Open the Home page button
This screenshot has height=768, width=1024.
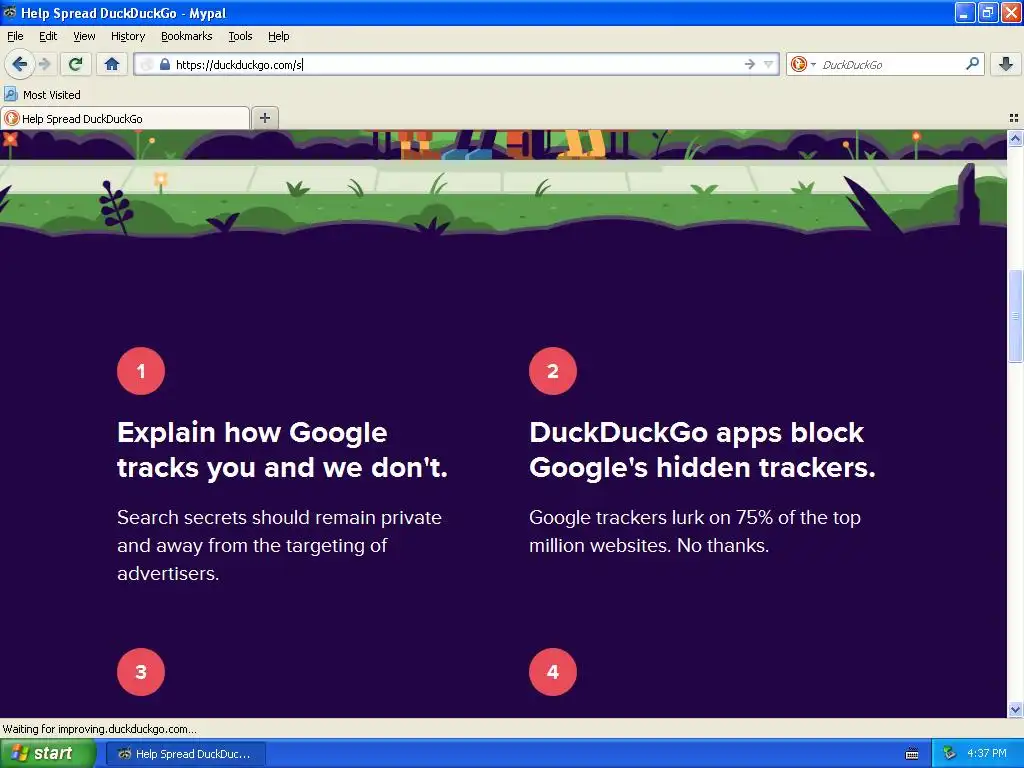(x=112, y=64)
